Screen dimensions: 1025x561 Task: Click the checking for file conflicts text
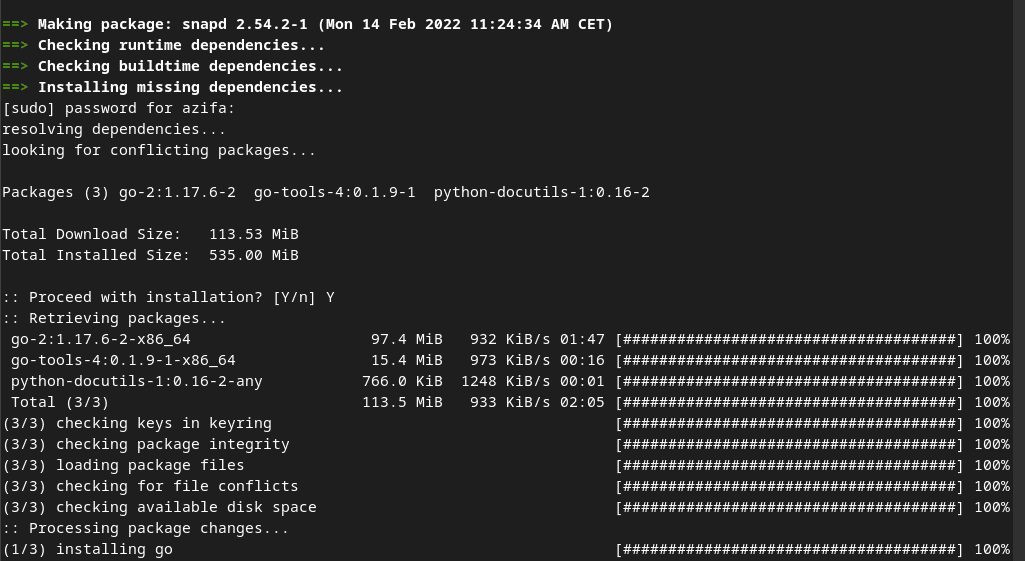[x=176, y=486]
